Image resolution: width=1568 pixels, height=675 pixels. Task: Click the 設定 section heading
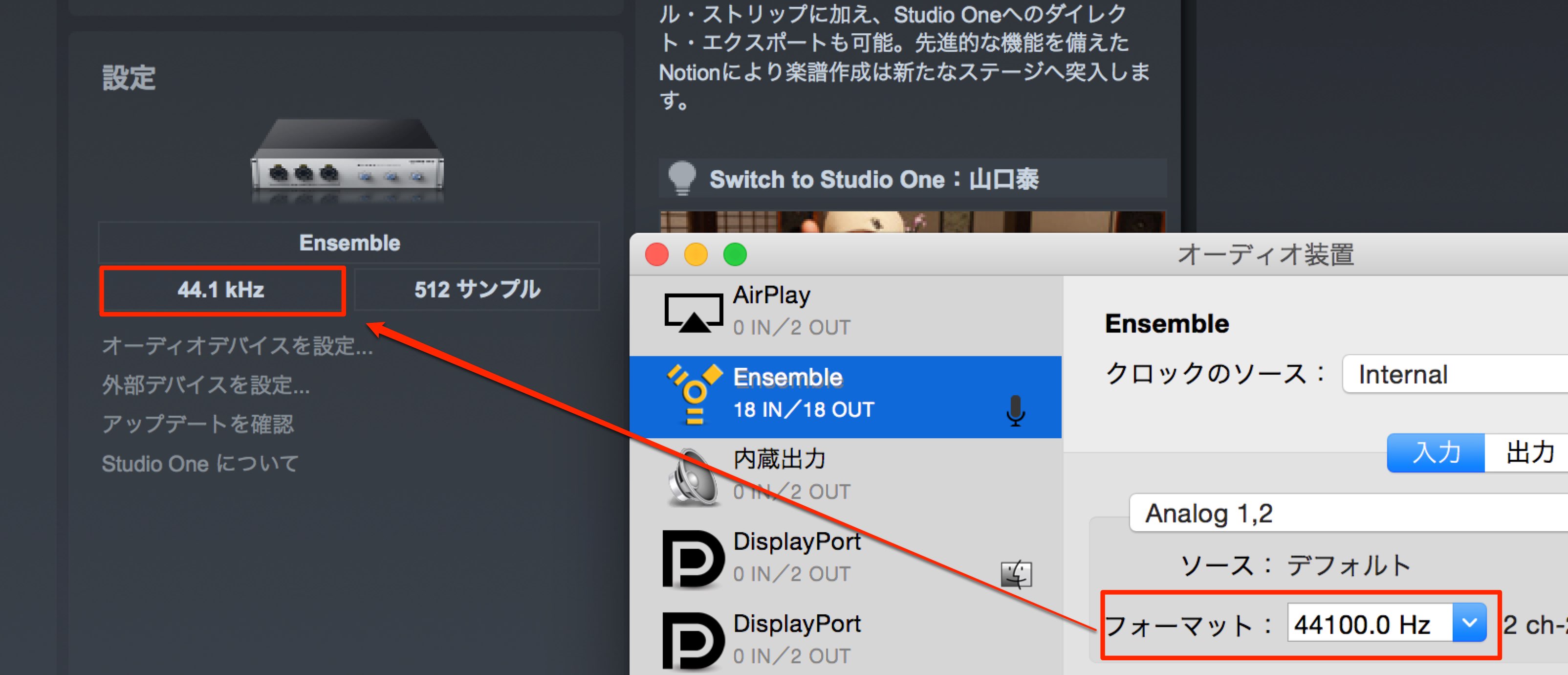(x=129, y=79)
